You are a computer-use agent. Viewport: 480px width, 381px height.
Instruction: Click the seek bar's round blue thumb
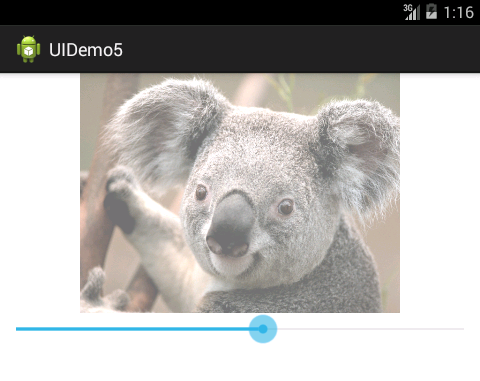(x=263, y=329)
